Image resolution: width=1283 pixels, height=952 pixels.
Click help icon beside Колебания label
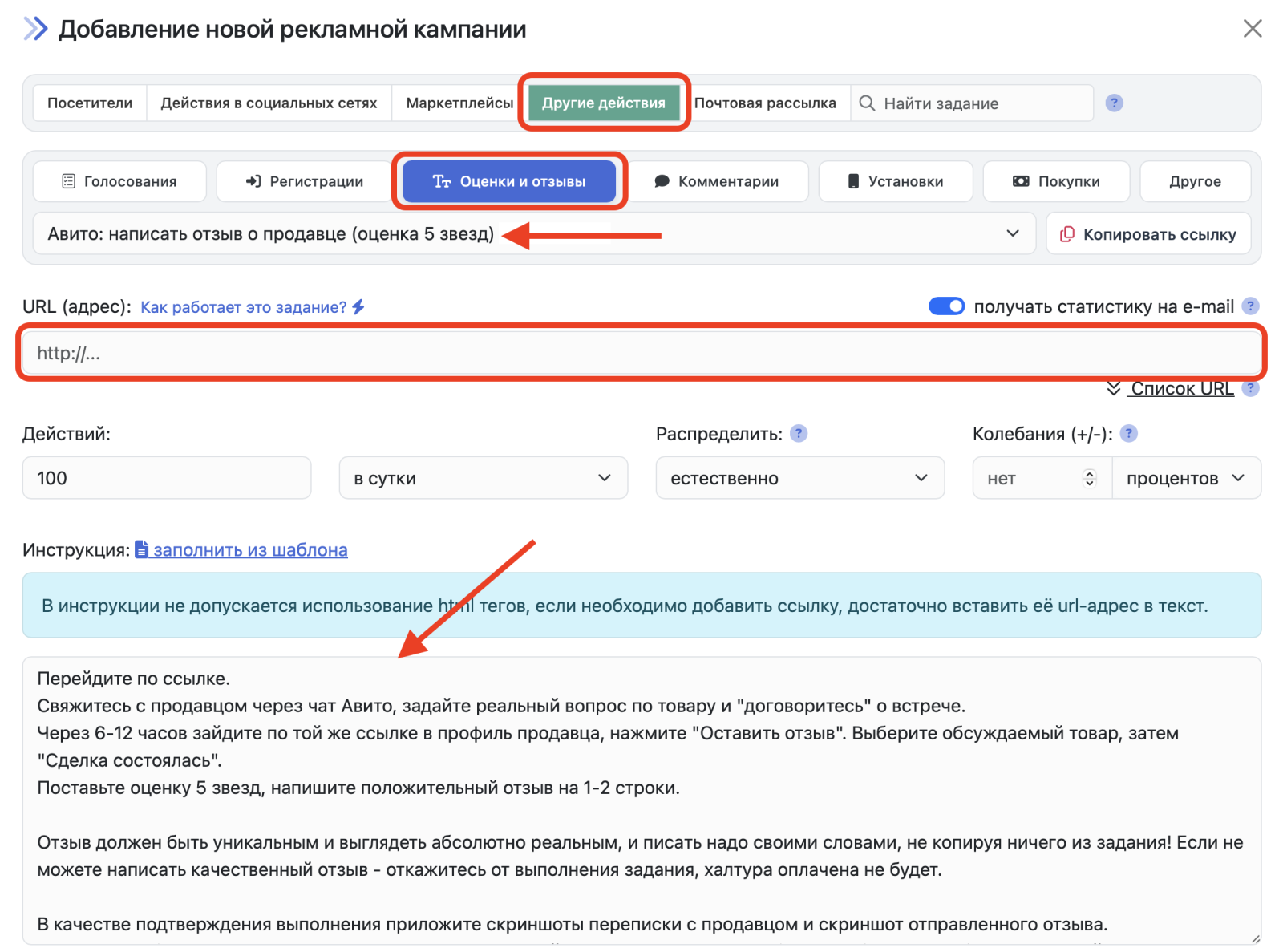click(1128, 434)
